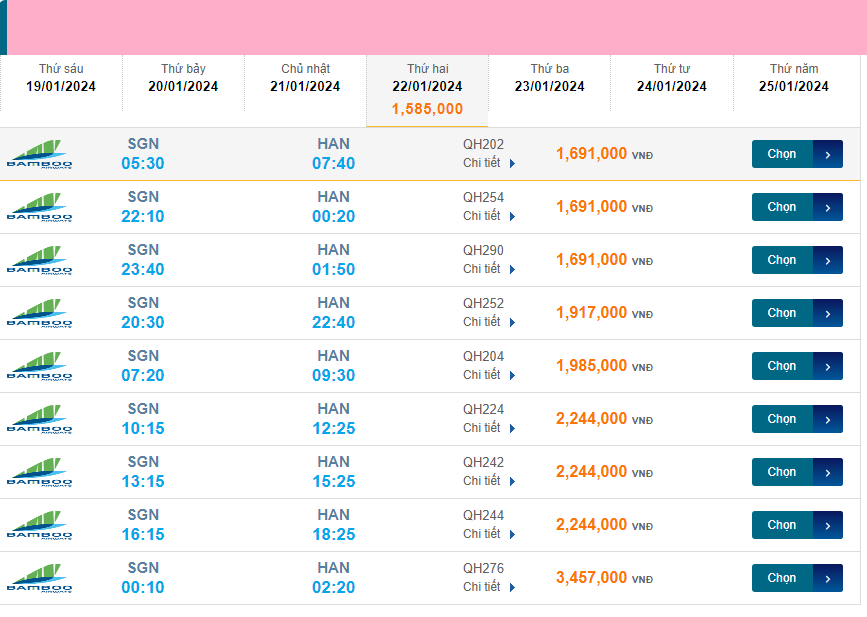
Task: Open Thứ năm 25/01/2024 date tab
Action: (793, 78)
